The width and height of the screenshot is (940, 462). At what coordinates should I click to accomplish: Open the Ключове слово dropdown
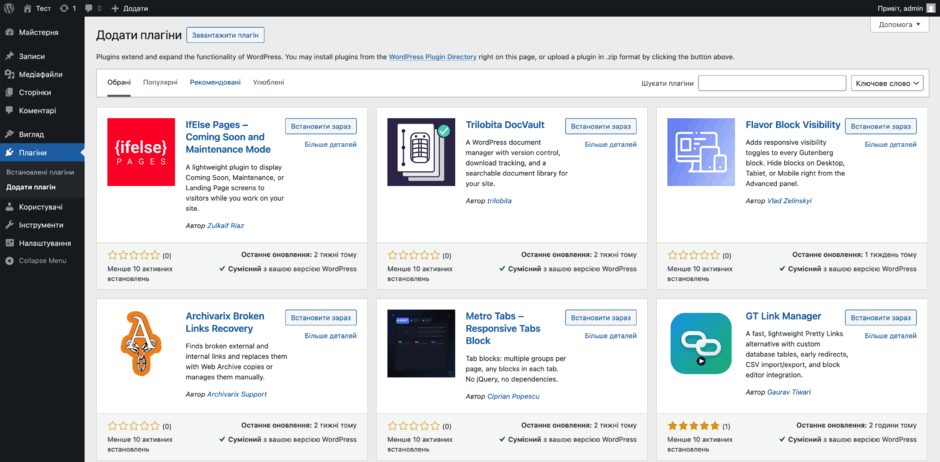pyautogui.click(x=887, y=83)
